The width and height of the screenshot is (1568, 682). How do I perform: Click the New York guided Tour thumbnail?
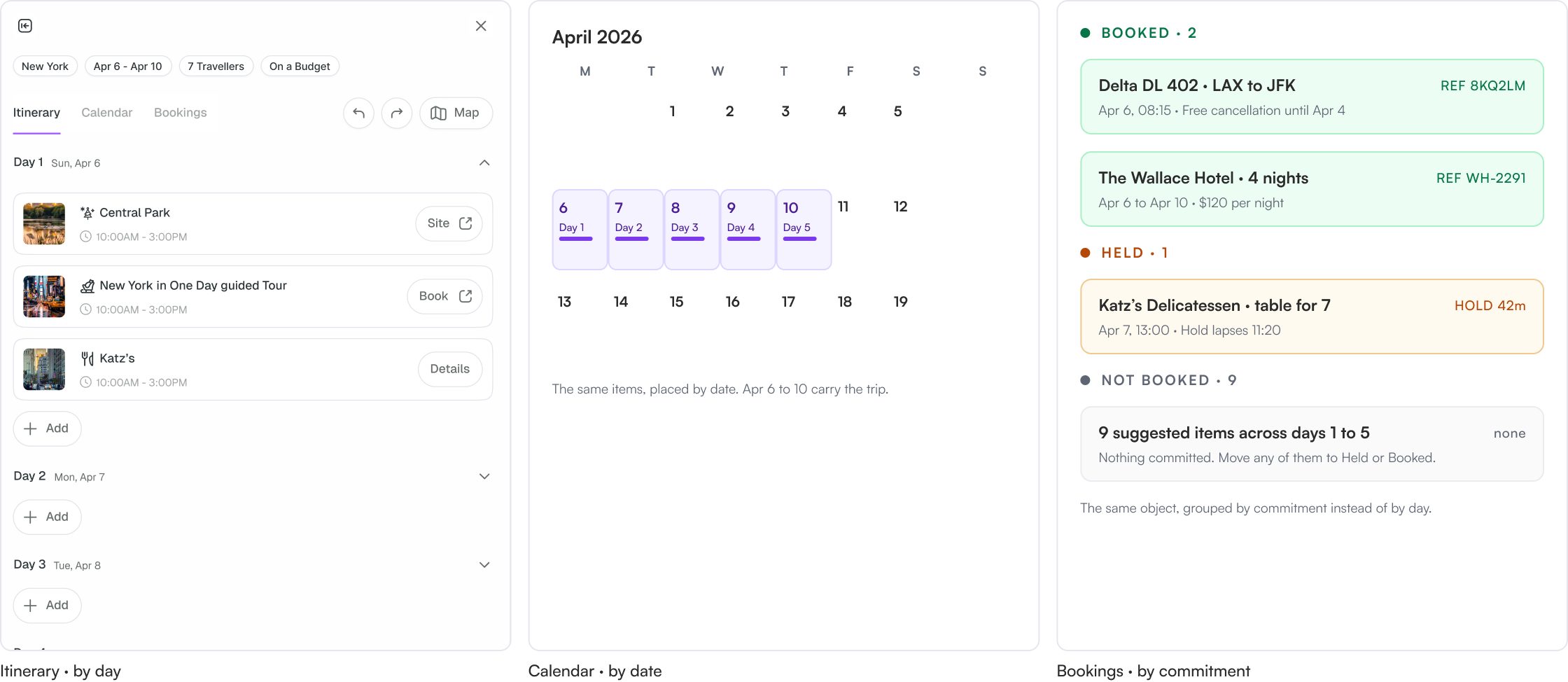(44, 296)
